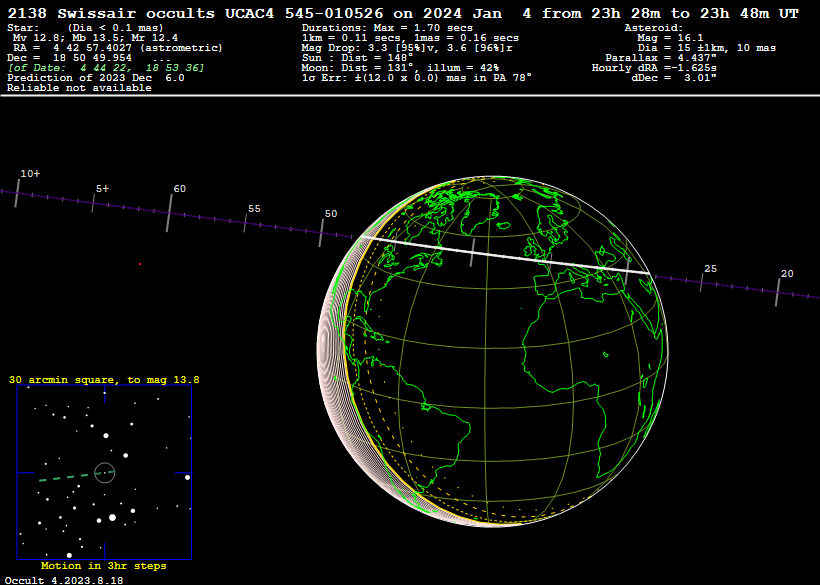Click asteroid 'Mag = 16.1' text
The image size is (820, 585).
pyautogui.click(x=670, y=38)
